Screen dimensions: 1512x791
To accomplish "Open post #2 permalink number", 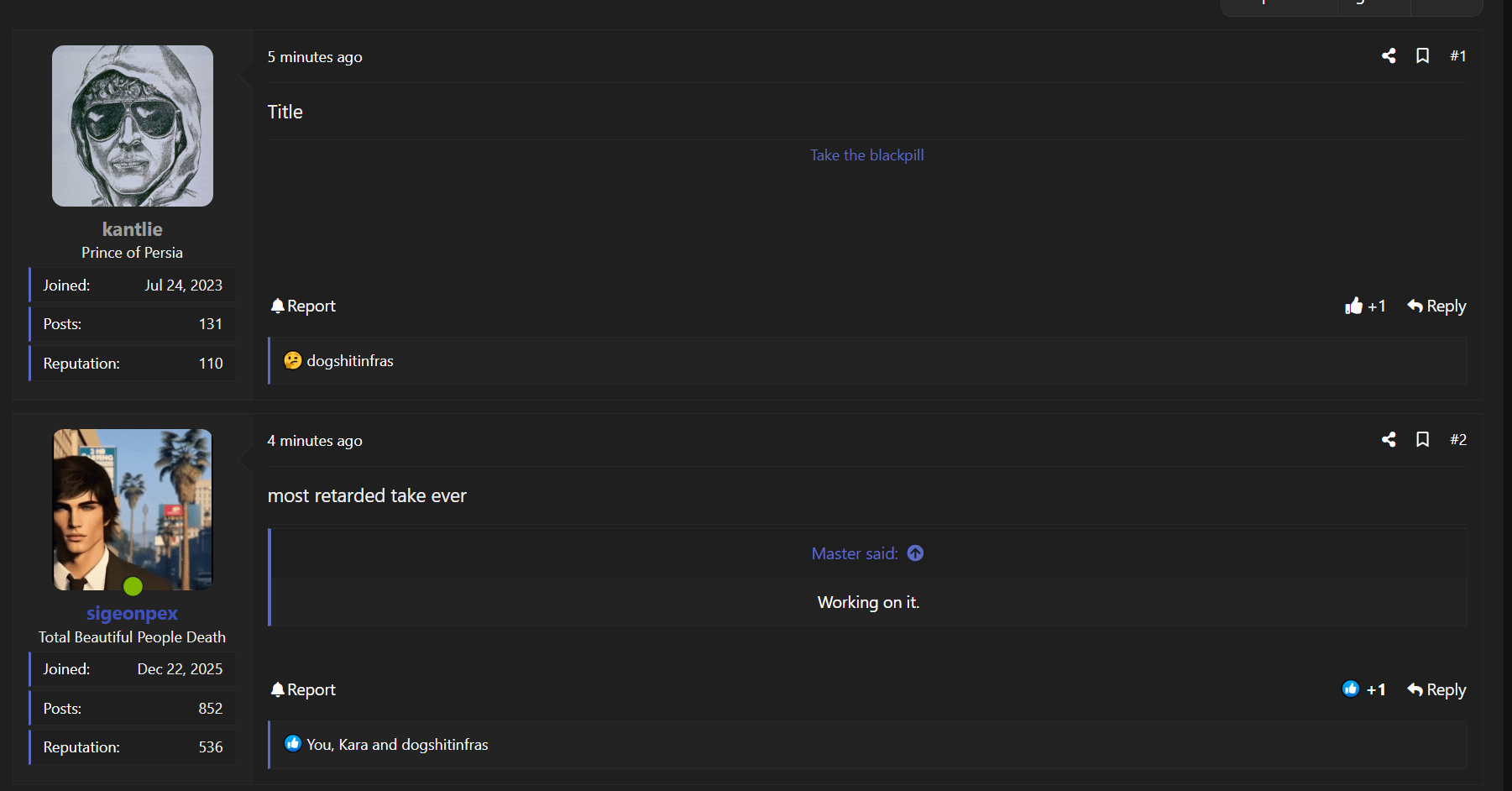I will [1458, 439].
